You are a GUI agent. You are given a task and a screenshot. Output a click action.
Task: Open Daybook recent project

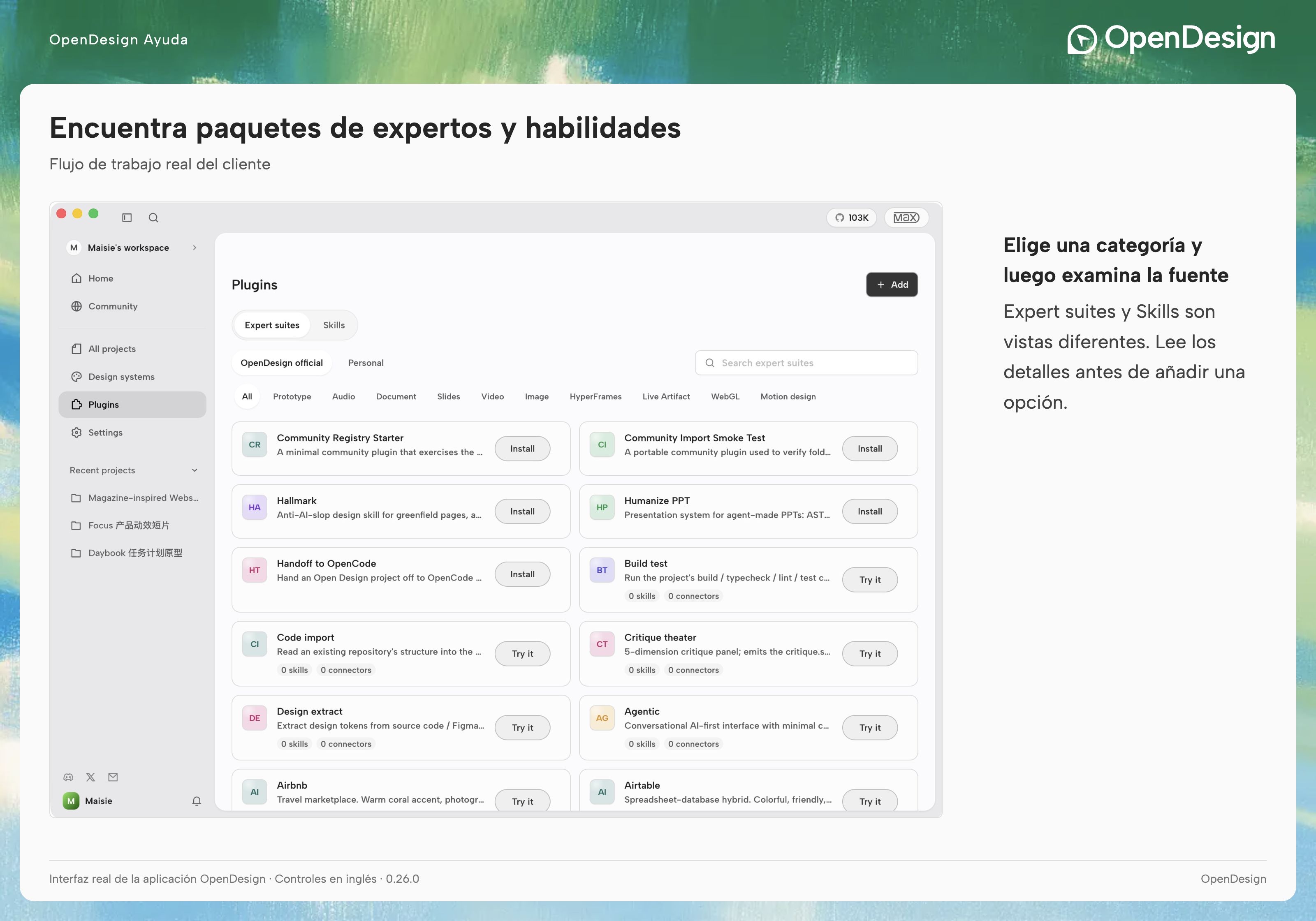(132, 553)
